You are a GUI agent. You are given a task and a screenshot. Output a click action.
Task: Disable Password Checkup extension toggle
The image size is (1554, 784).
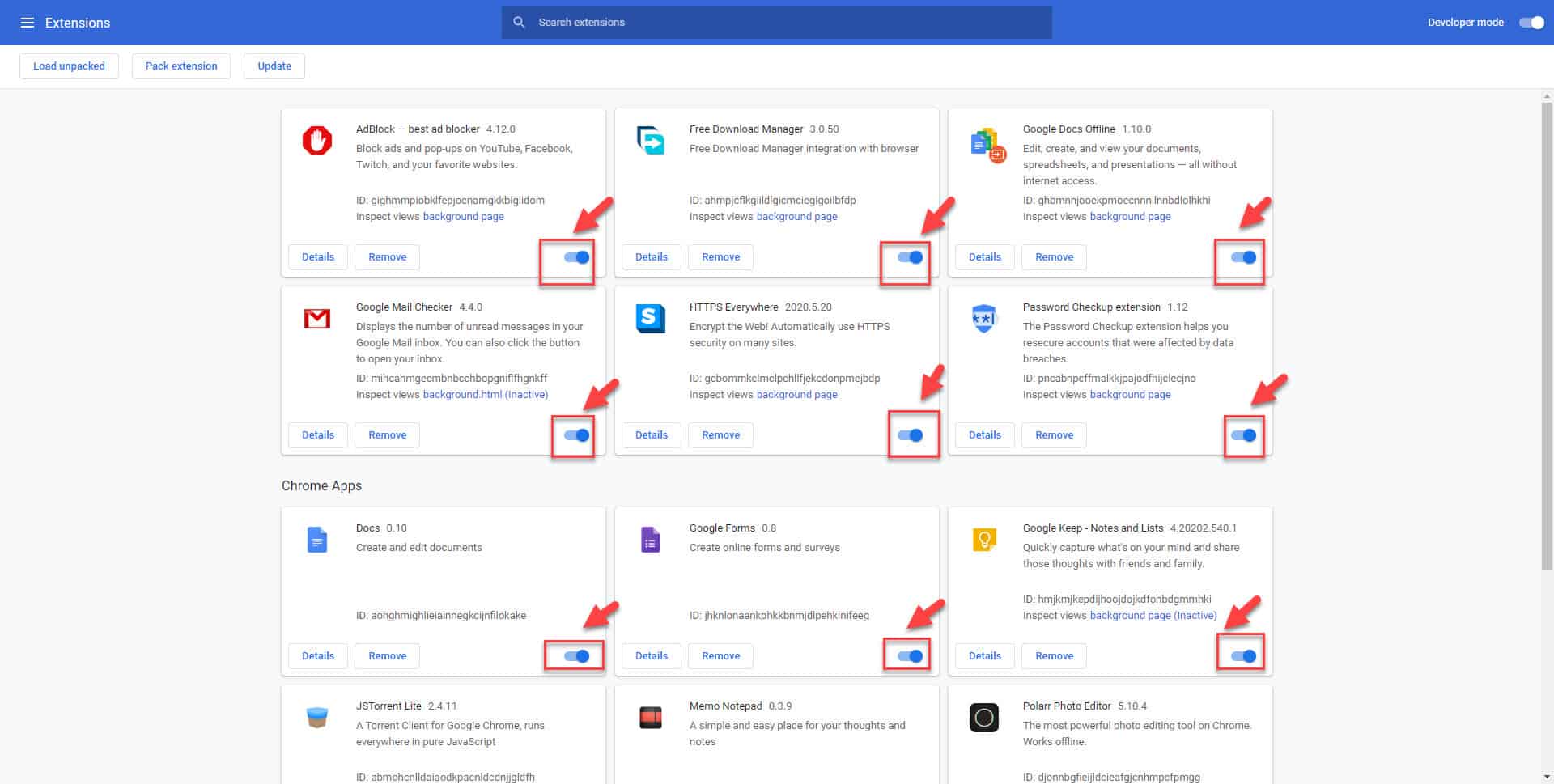1244,435
